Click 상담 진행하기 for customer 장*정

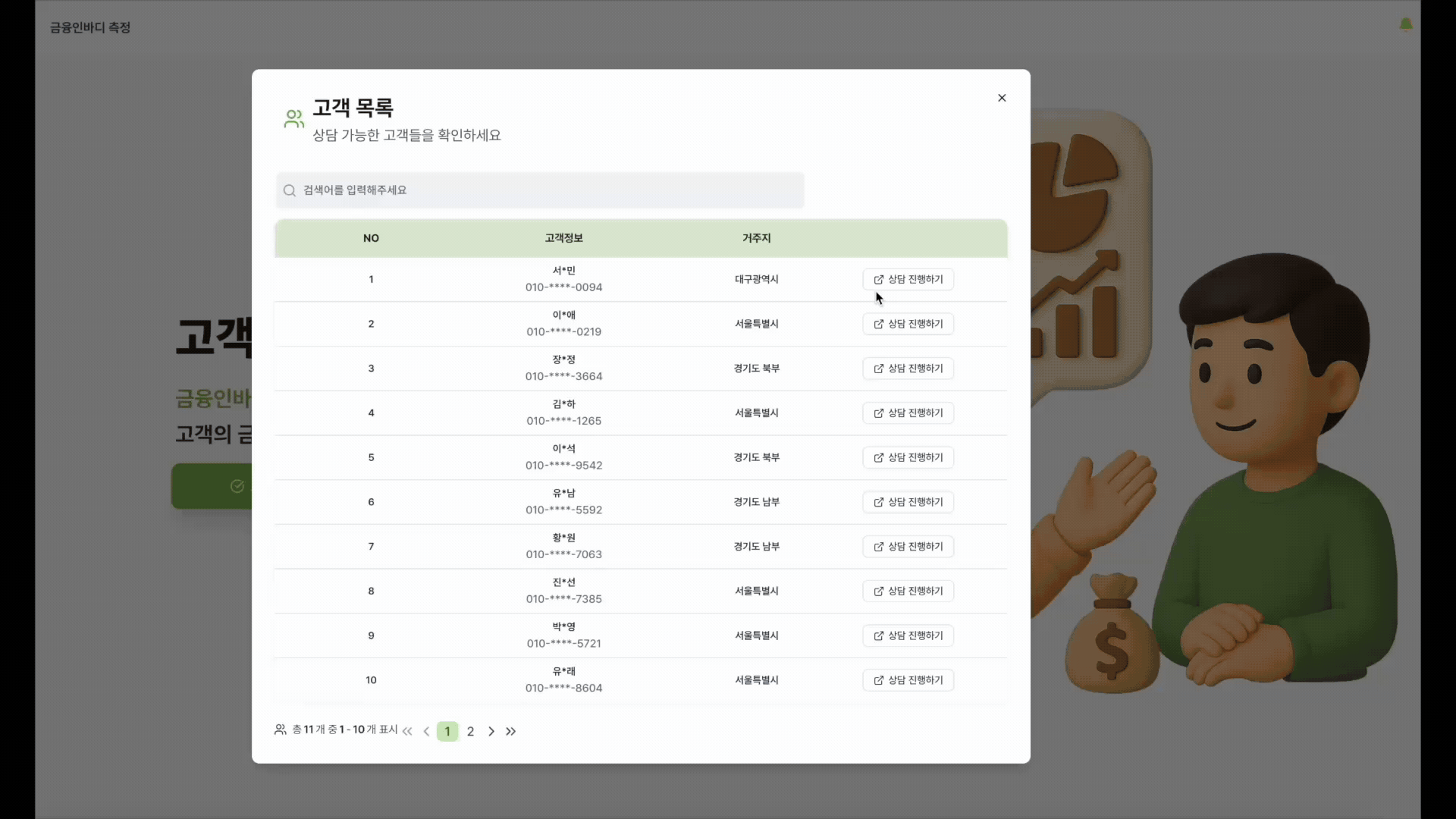(x=908, y=369)
